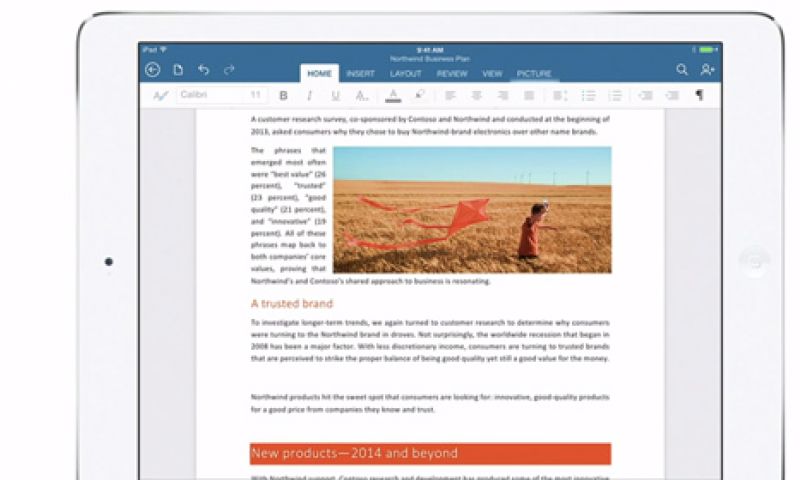
Task: Switch to the HOME tab
Action: tap(319, 73)
